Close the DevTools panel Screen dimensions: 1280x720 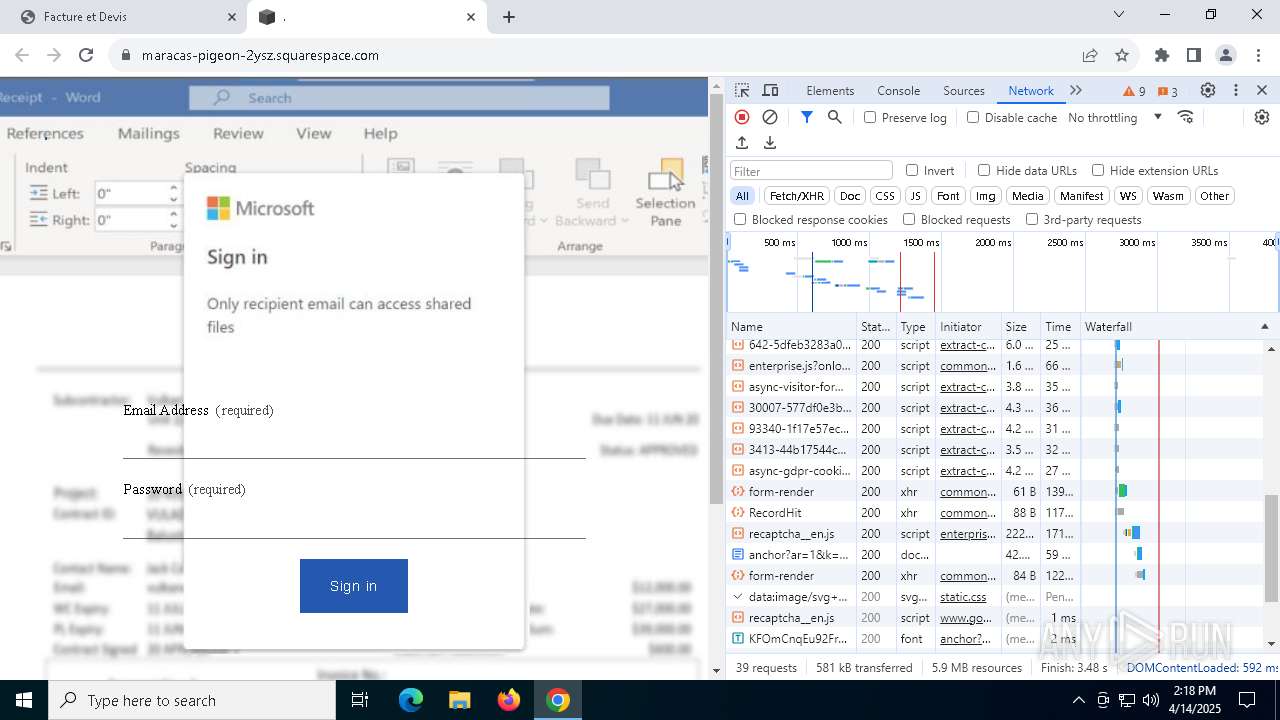(1262, 90)
